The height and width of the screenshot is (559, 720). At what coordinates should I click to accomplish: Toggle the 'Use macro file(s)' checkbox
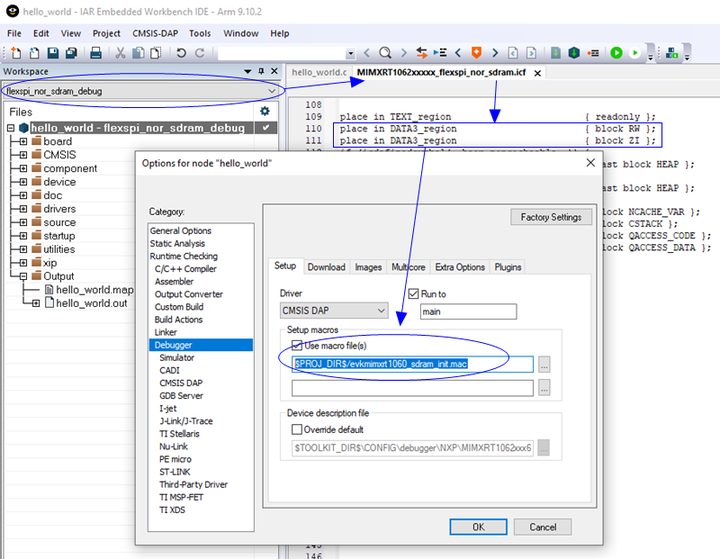pyautogui.click(x=297, y=345)
